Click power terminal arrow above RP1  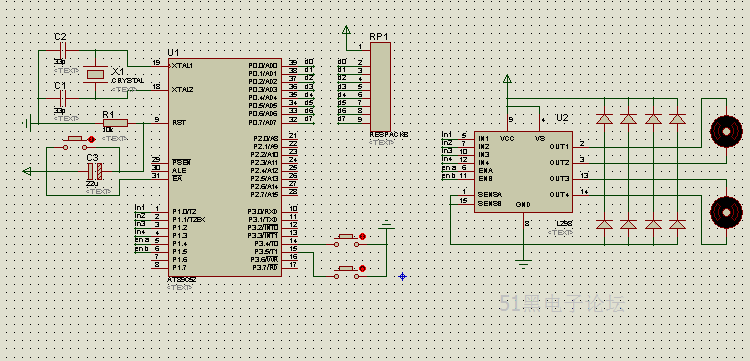coord(346,31)
